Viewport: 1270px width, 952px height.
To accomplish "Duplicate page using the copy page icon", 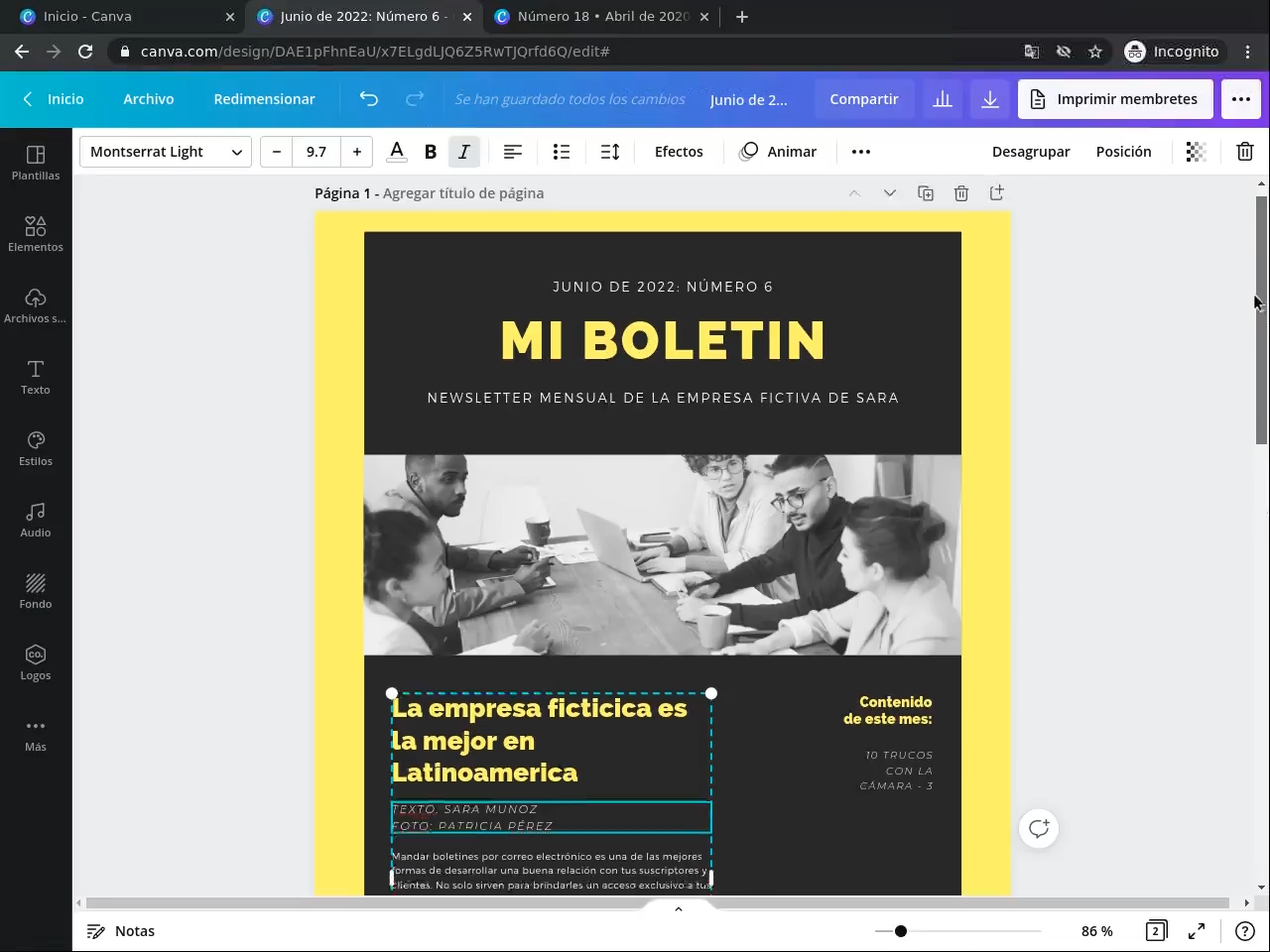I will click(926, 193).
